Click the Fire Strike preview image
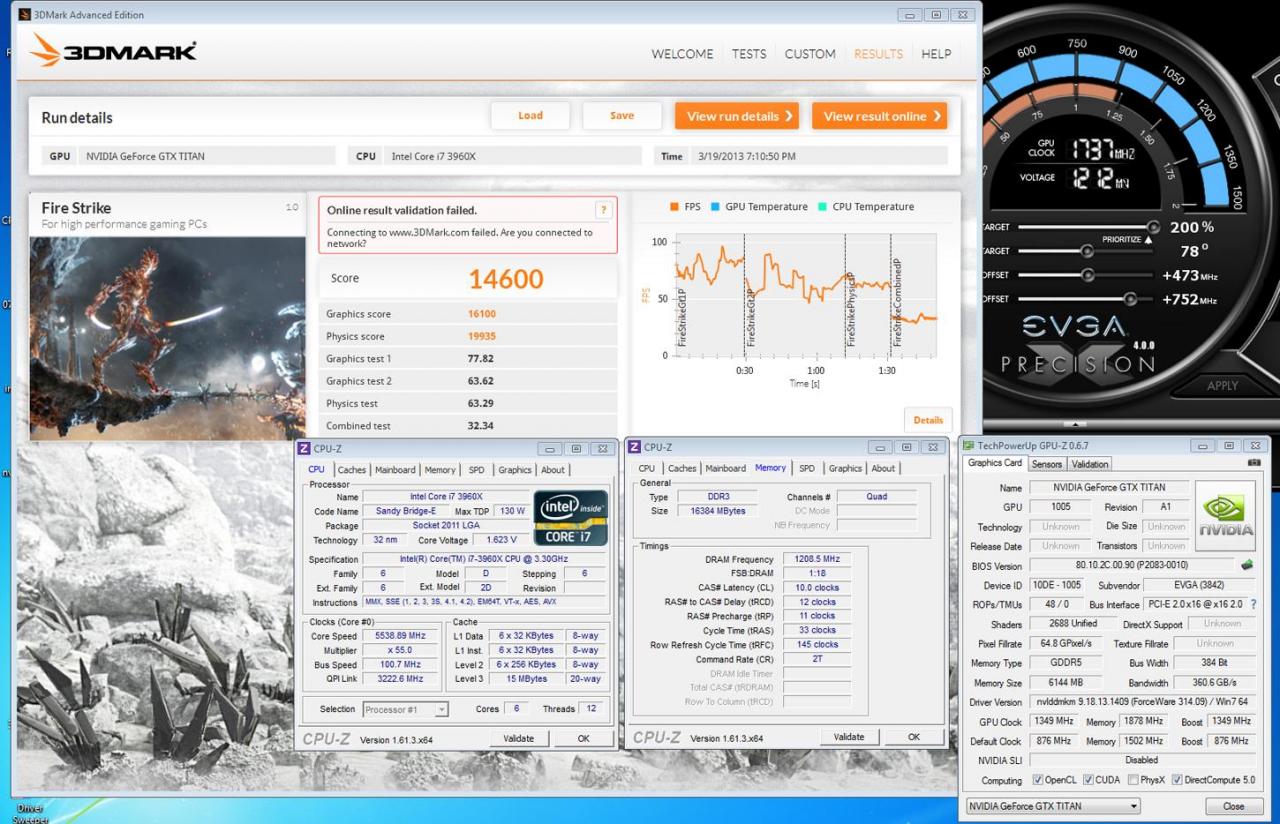Image resolution: width=1280 pixels, height=824 pixels. 167,338
